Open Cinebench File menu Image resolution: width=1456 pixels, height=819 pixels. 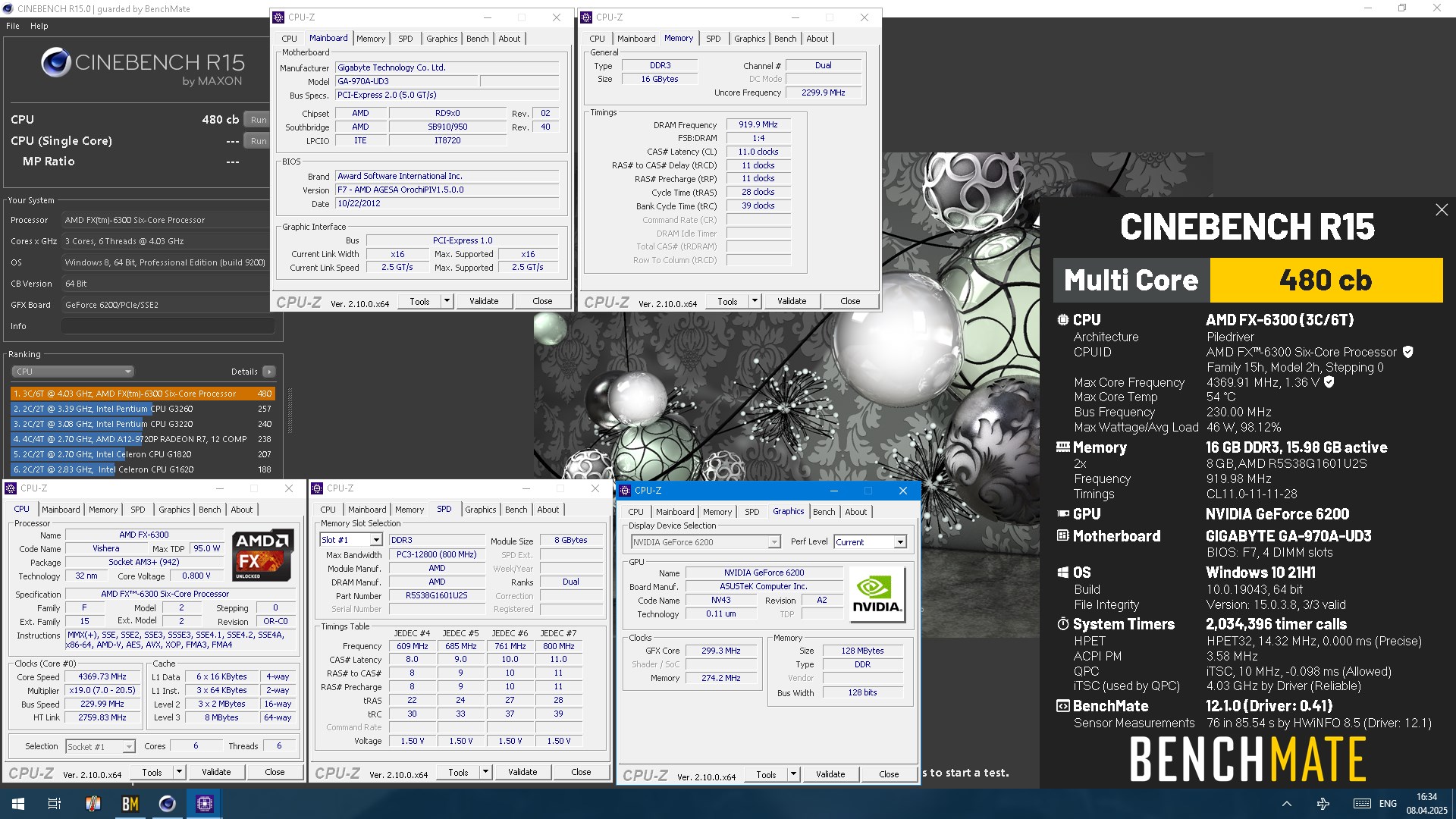(13, 26)
